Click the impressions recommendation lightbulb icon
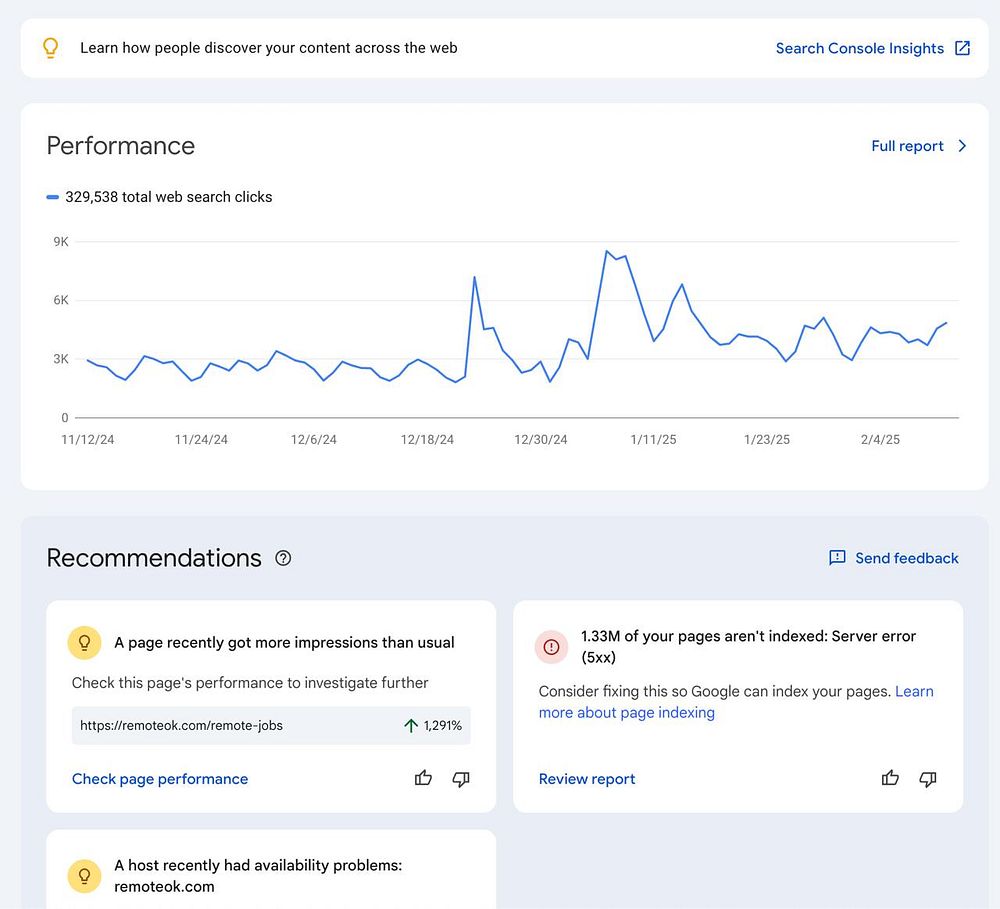This screenshot has width=1000, height=909. tap(84, 642)
